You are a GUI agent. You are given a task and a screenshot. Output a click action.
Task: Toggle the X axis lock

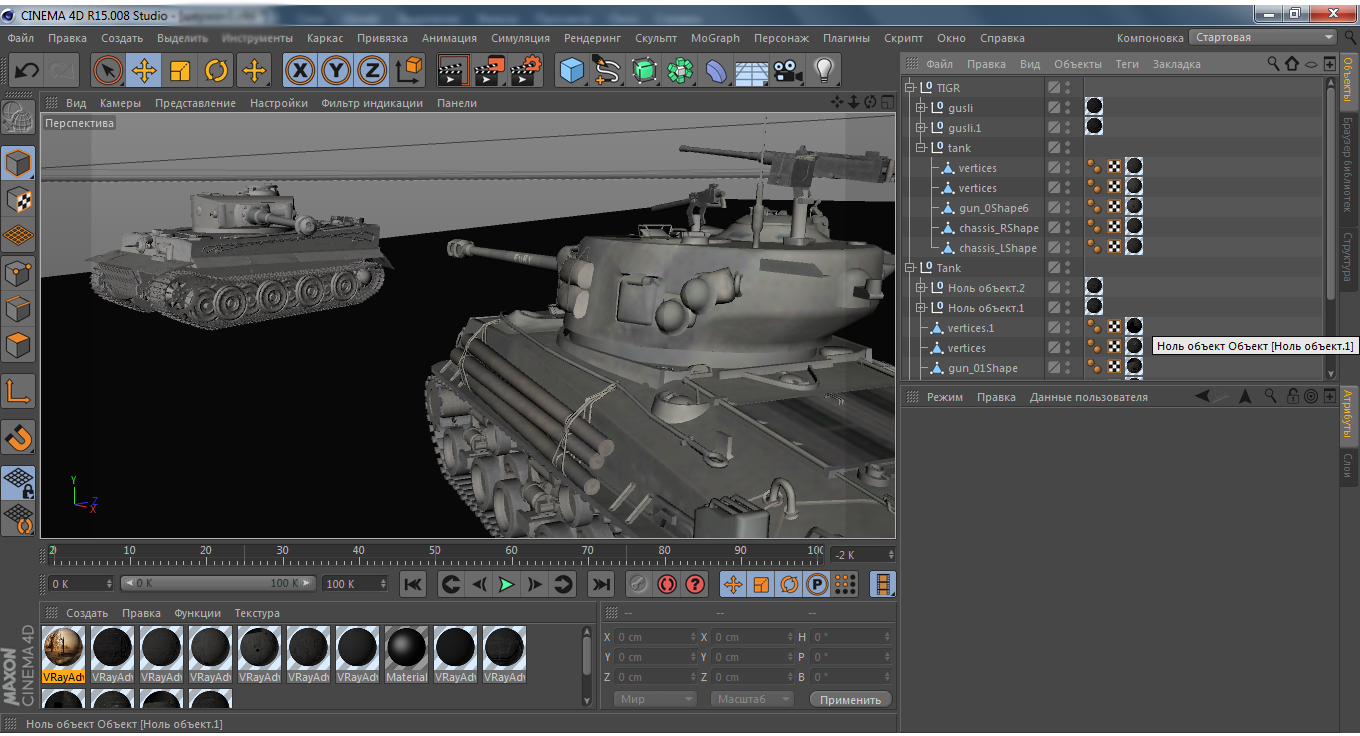(301, 71)
